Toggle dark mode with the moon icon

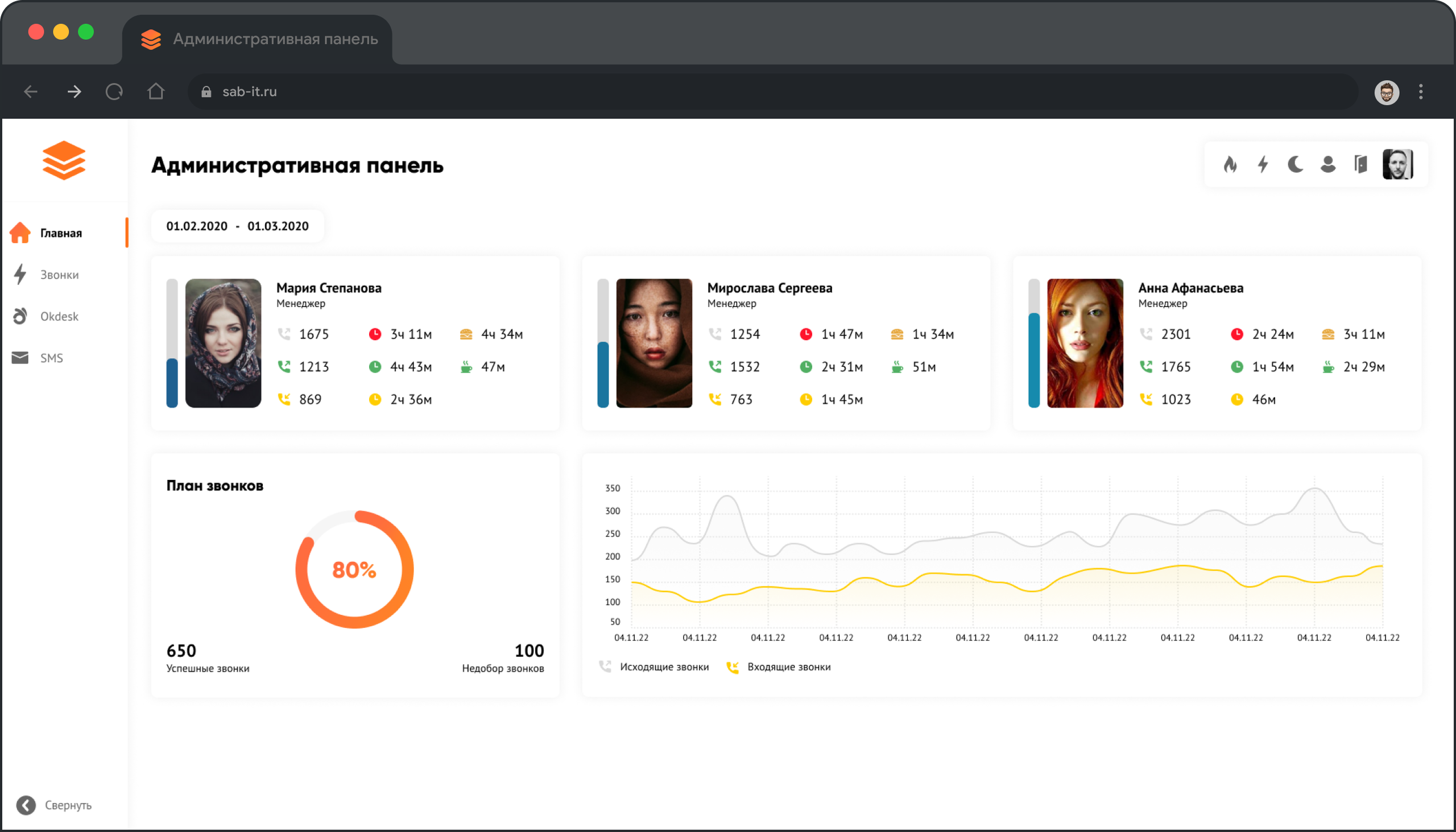click(1296, 164)
